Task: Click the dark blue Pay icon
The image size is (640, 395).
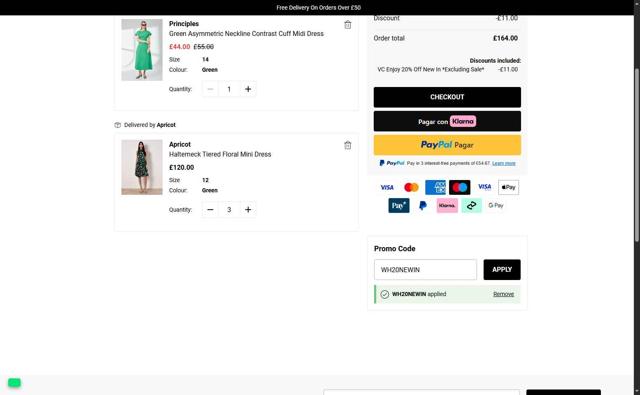Action: [x=399, y=206]
